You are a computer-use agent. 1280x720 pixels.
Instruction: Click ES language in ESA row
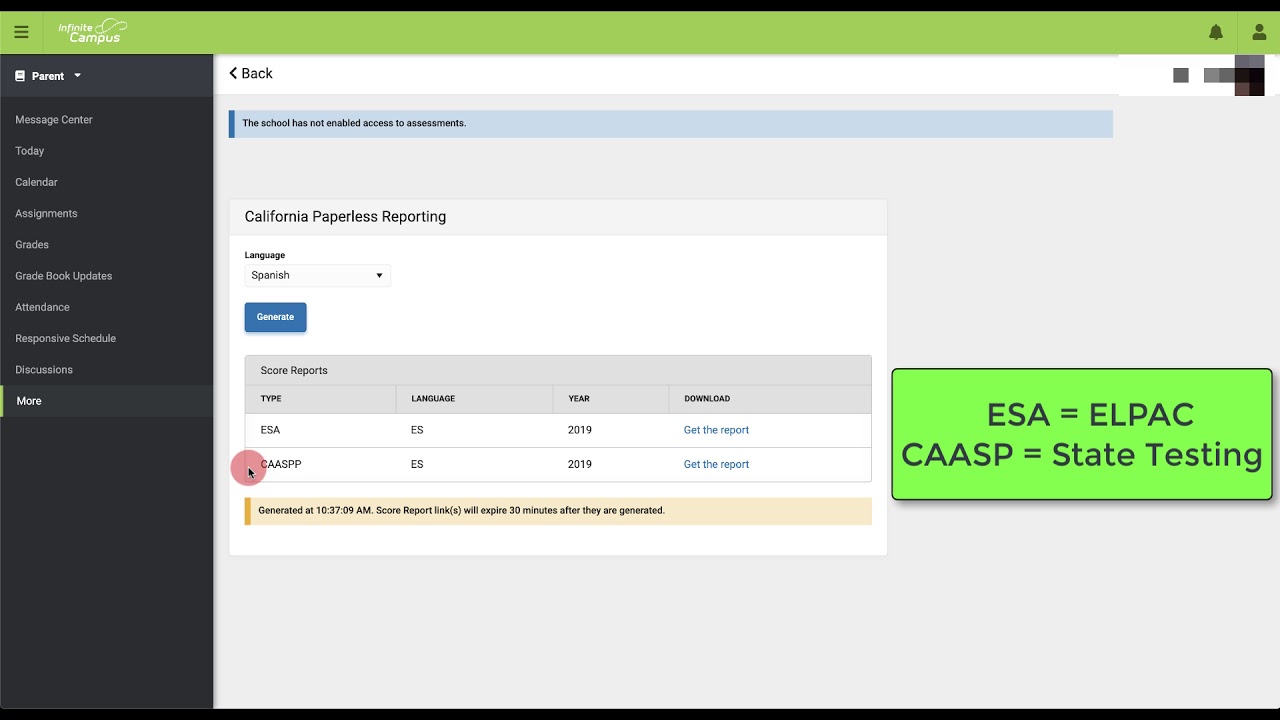(x=417, y=430)
